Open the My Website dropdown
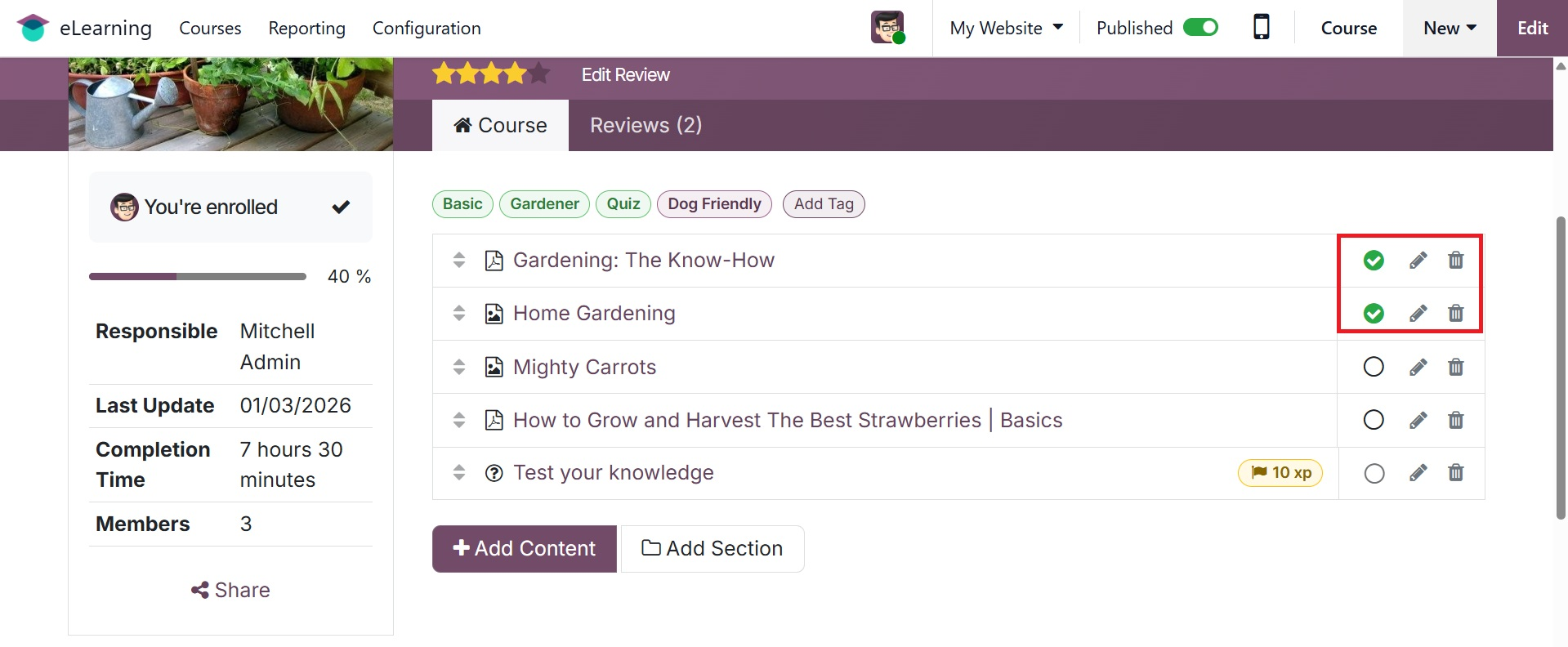The height and width of the screenshot is (647, 1568). click(x=1006, y=28)
